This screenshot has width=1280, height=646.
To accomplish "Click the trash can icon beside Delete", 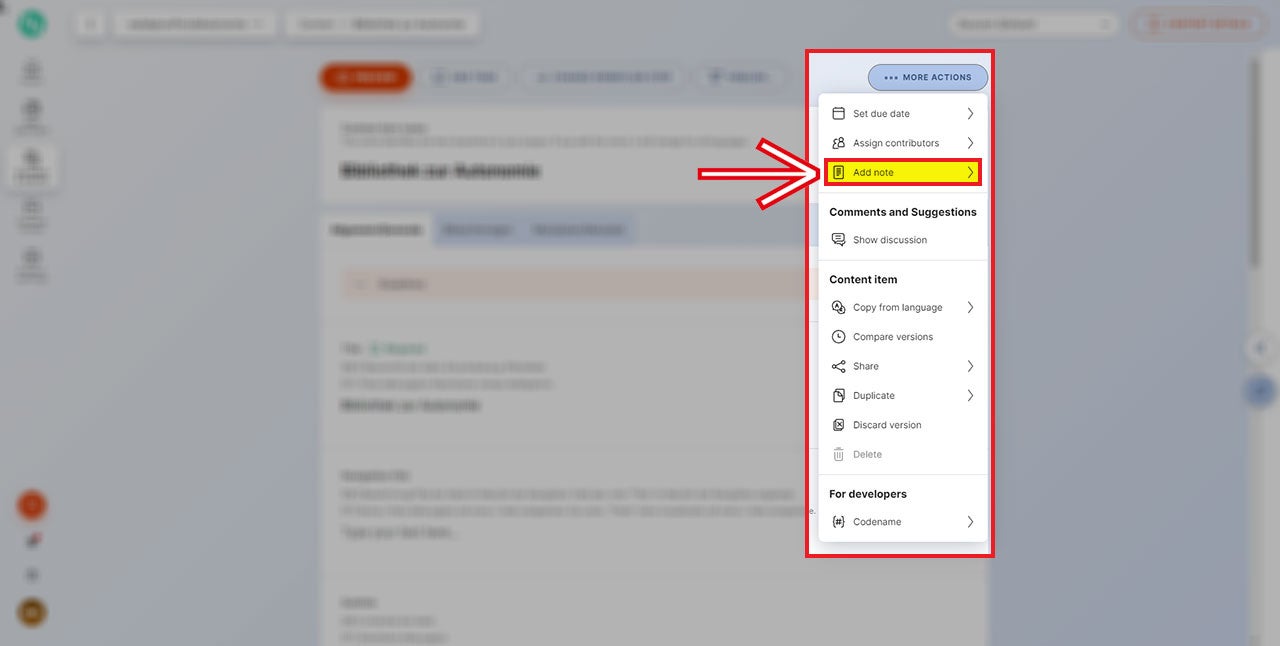I will pyautogui.click(x=838, y=454).
